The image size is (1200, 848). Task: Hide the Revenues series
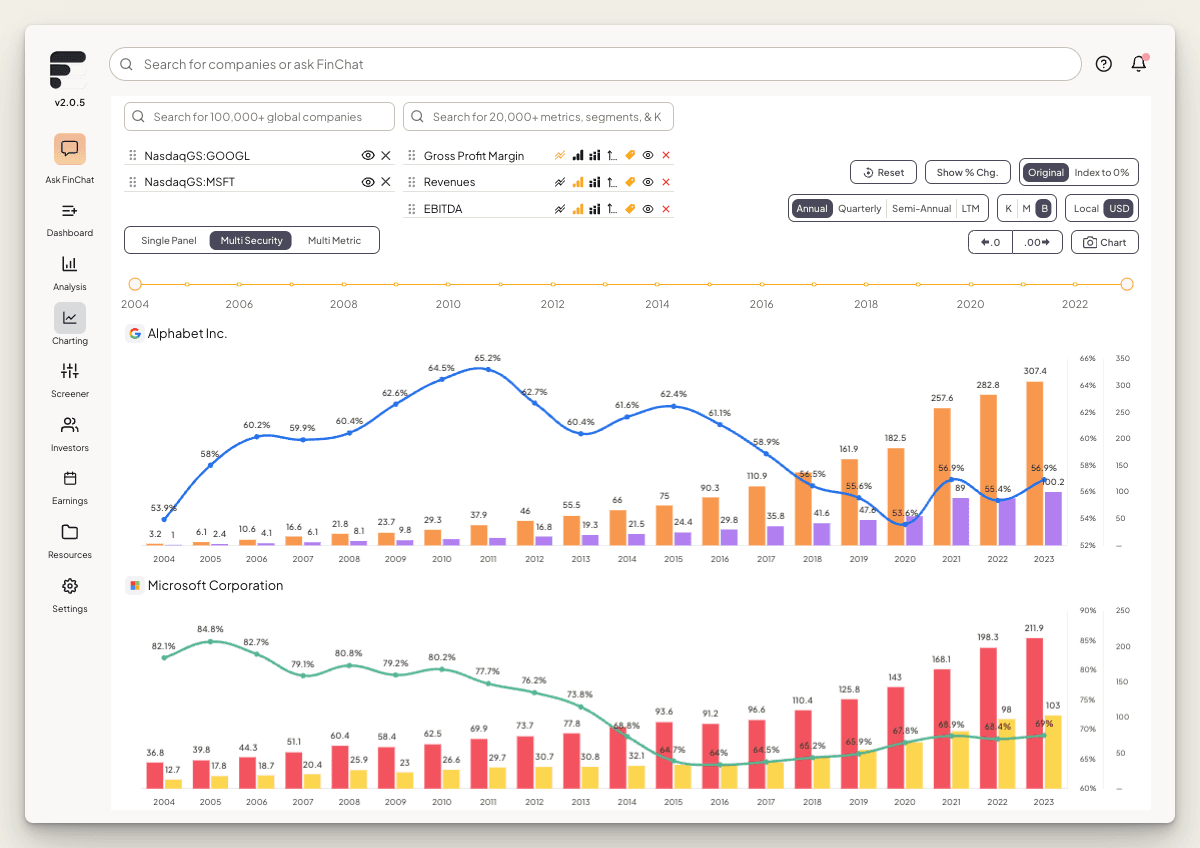coord(648,182)
